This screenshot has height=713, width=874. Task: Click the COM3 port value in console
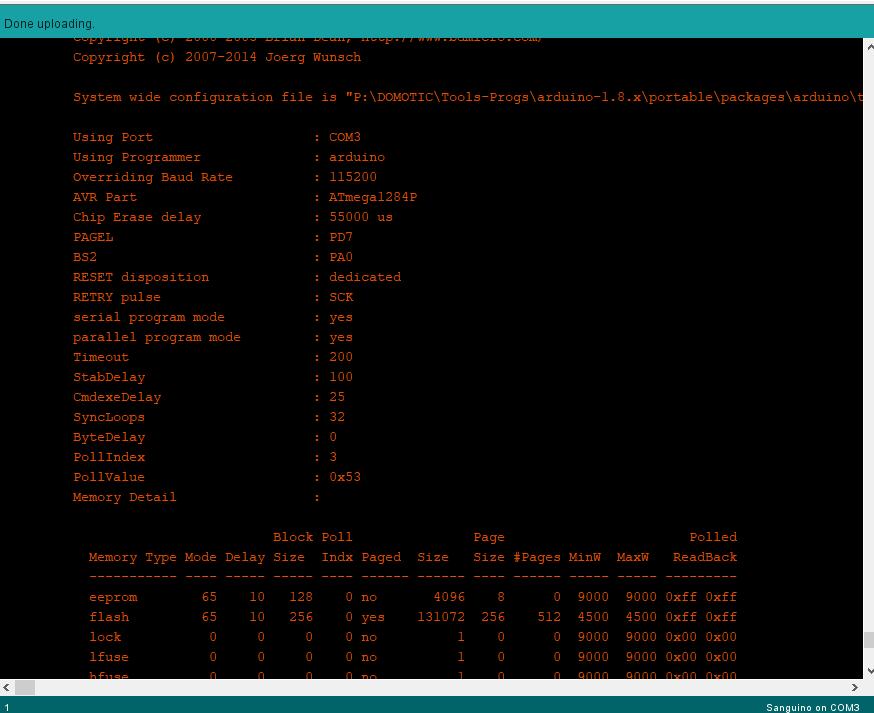click(x=344, y=137)
